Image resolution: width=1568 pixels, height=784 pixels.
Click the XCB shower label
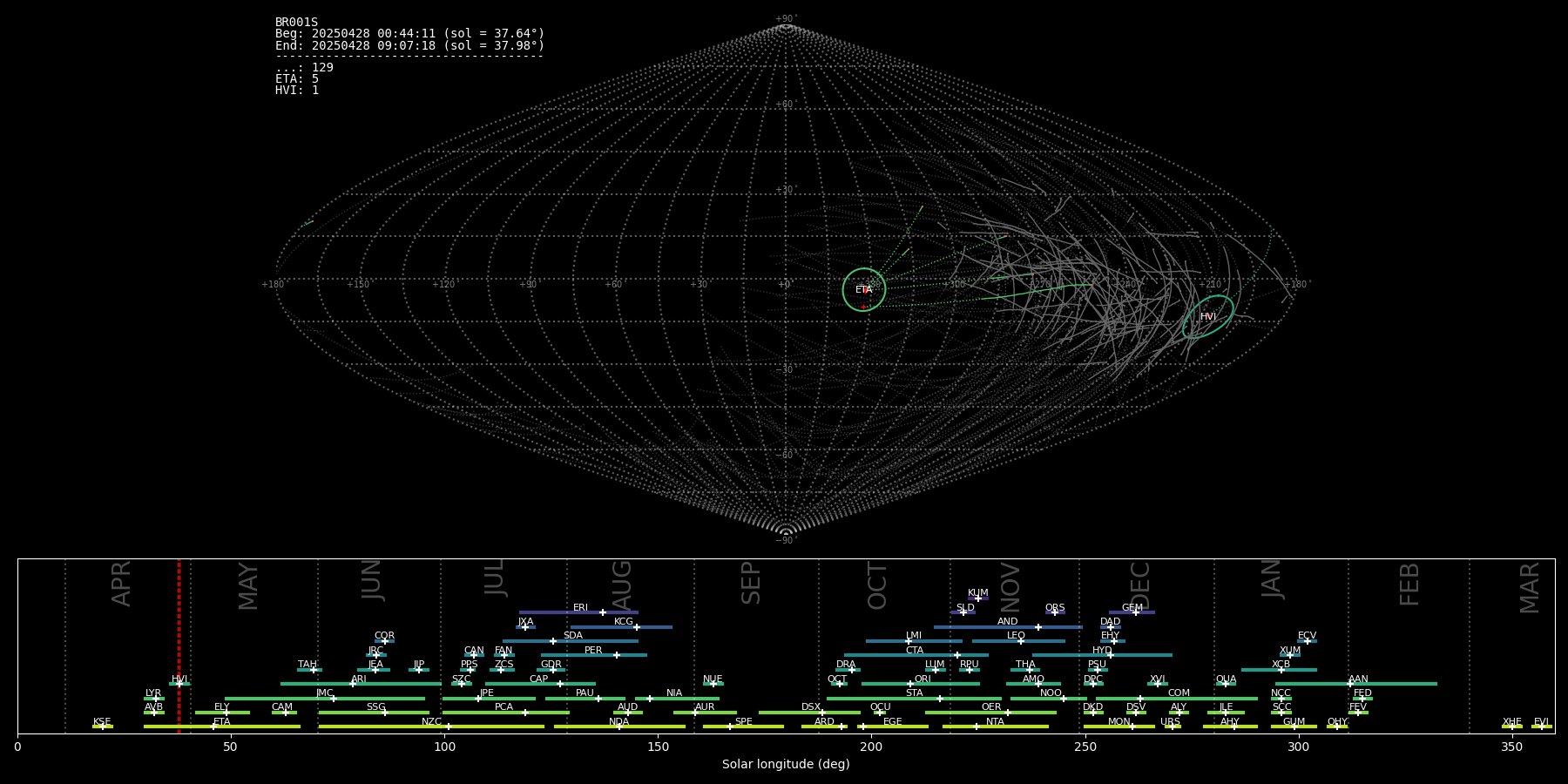tap(1281, 665)
